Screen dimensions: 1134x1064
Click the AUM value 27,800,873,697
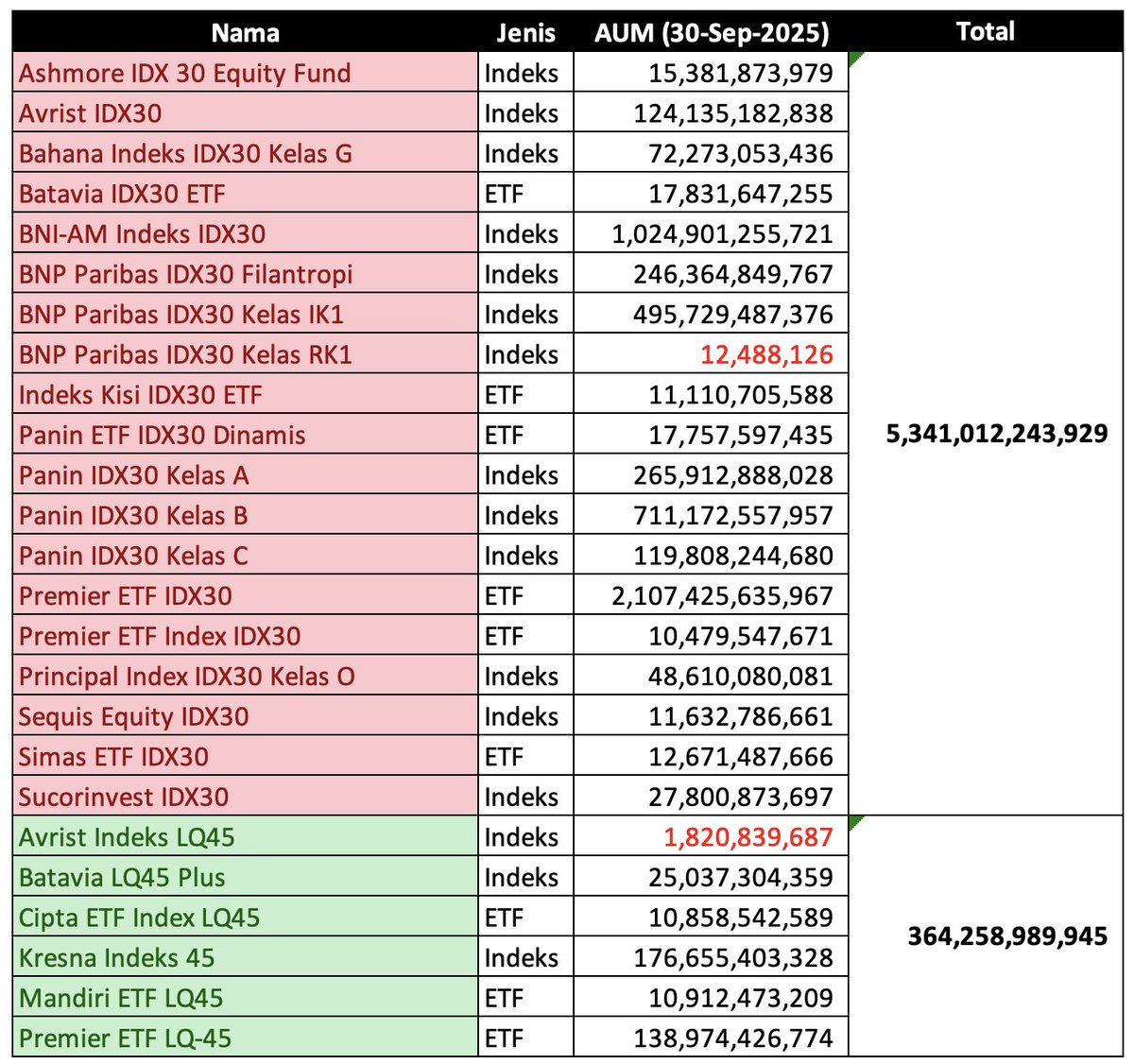point(741,797)
